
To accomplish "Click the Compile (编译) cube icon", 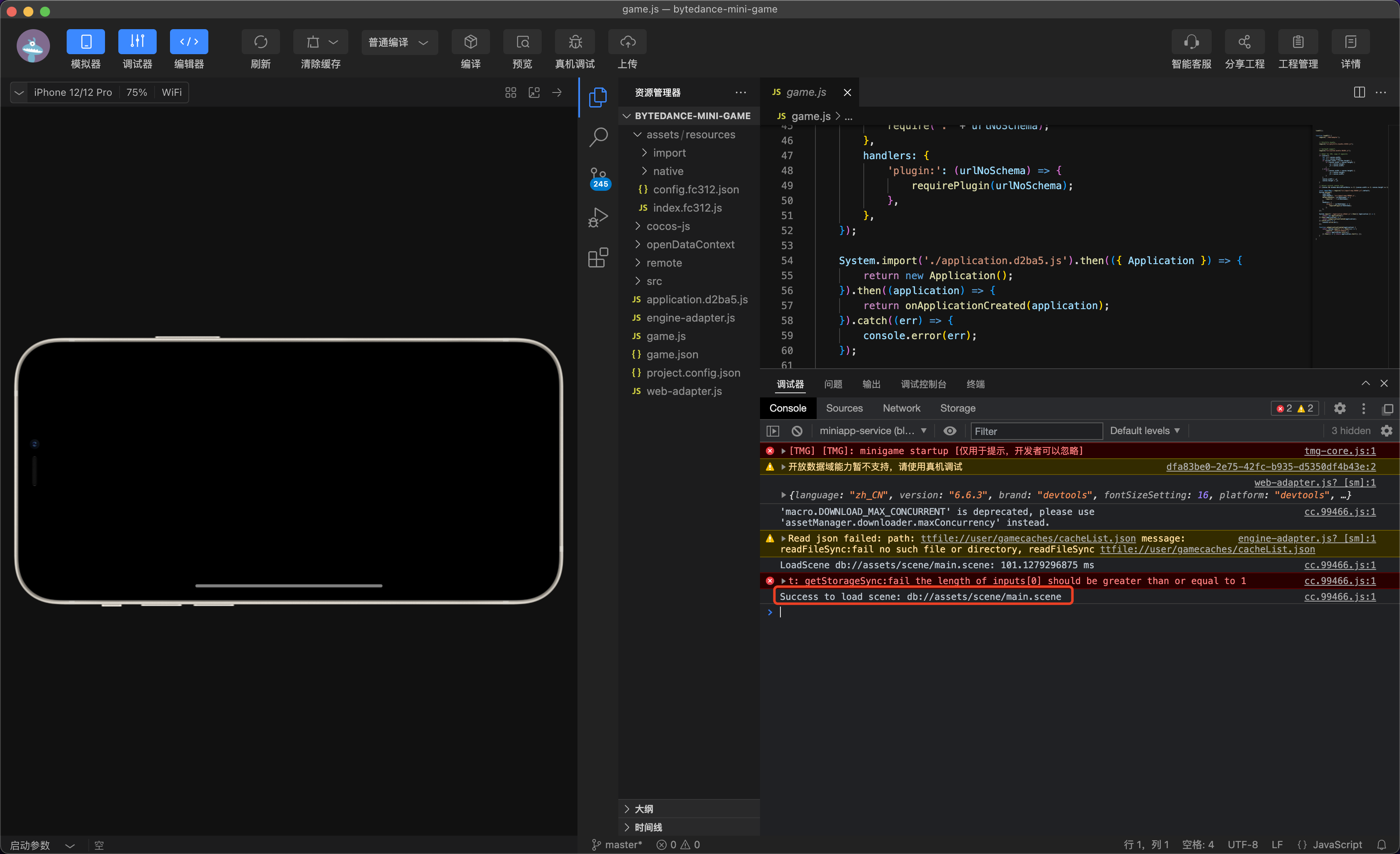I will point(470,42).
